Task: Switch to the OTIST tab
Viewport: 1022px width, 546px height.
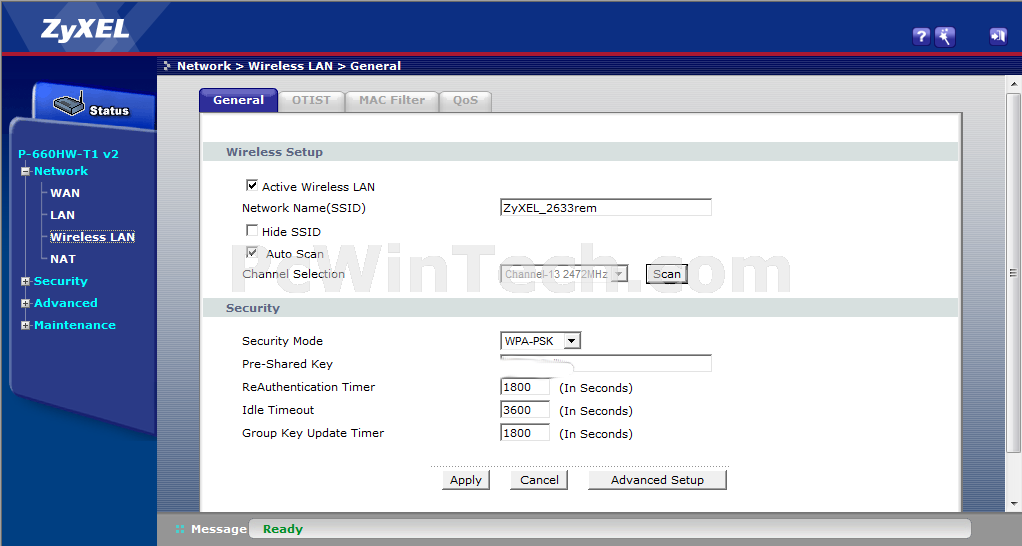Action: click(312, 101)
